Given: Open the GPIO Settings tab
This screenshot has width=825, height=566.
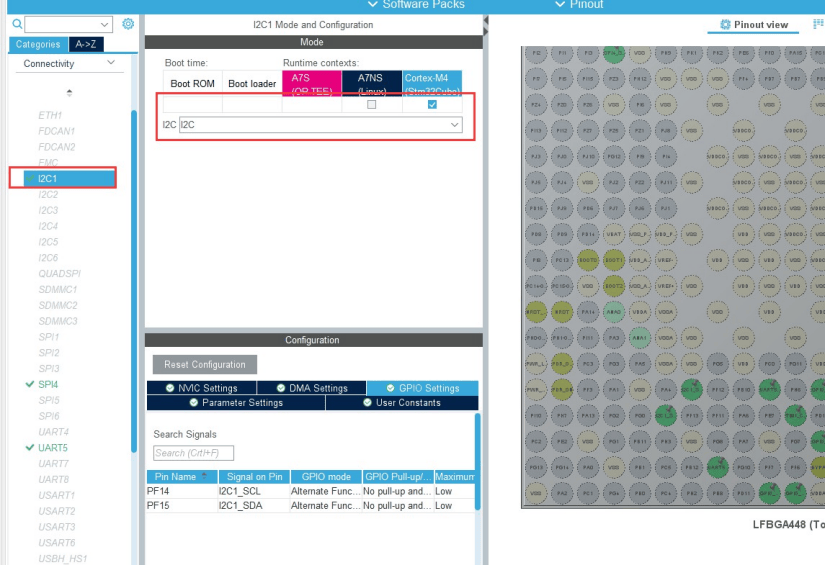Looking at the screenshot, I should [422, 388].
